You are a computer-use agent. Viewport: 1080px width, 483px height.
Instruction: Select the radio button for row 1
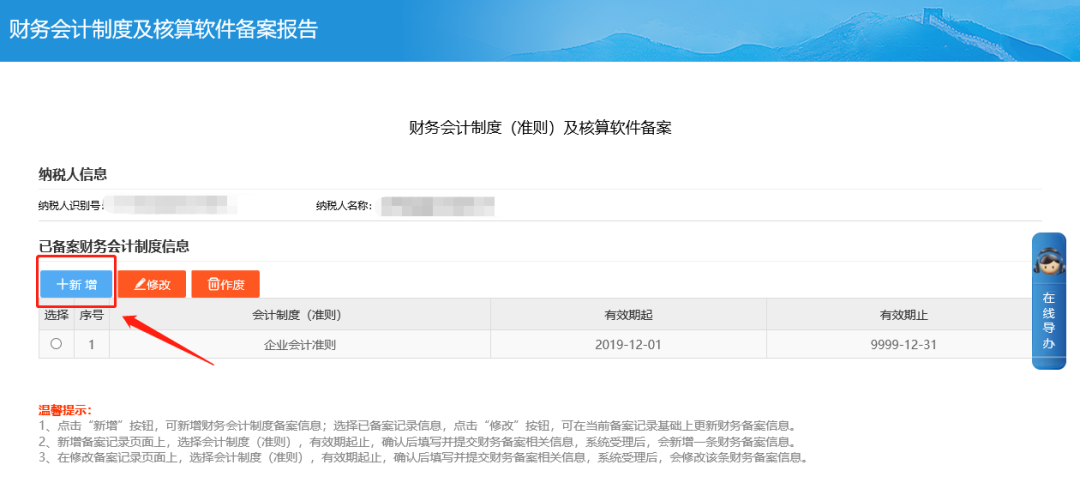[56, 344]
